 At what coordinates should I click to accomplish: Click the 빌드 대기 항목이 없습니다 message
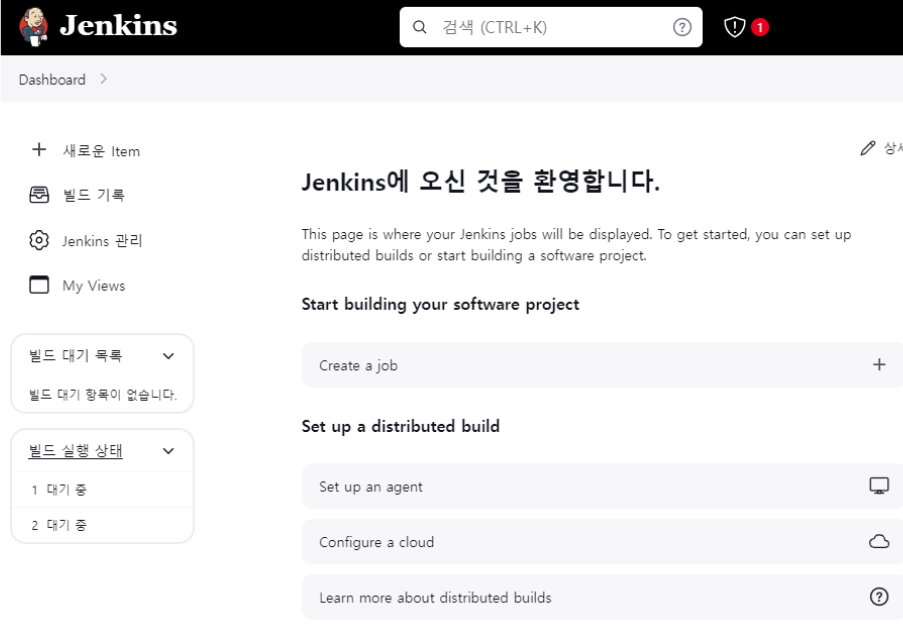[x=103, y=394]
